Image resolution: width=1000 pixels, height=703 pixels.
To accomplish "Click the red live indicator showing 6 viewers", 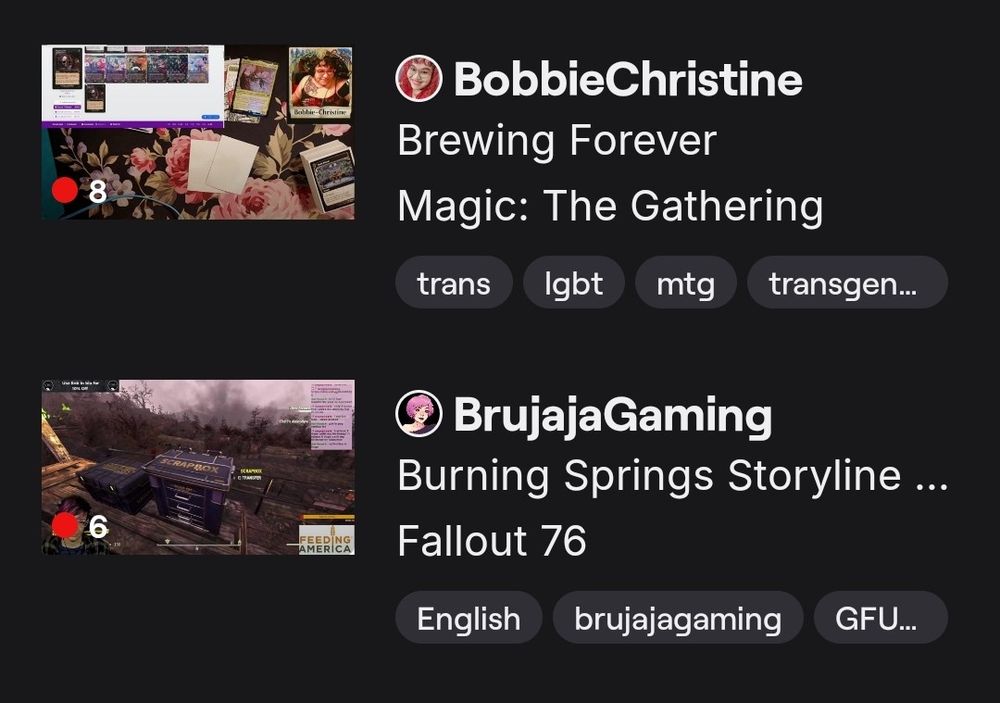I will (x=65, y=526).
